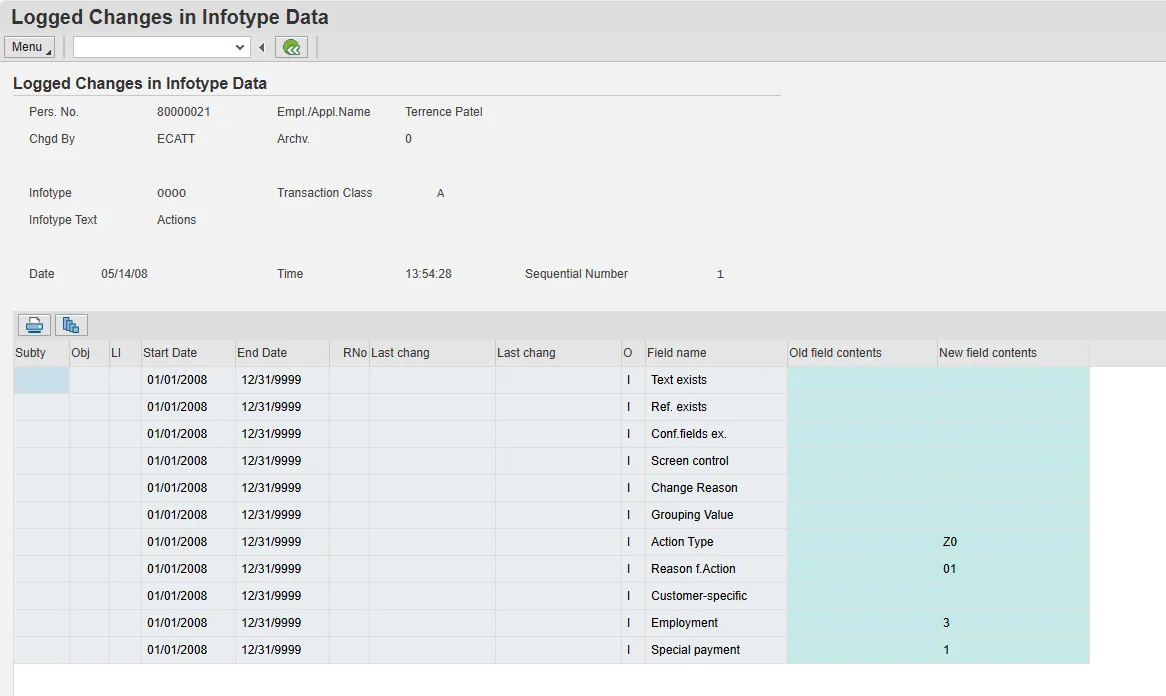Click the green Back icon in toolbar
The image size is (1166, 696).
(291, 47)
